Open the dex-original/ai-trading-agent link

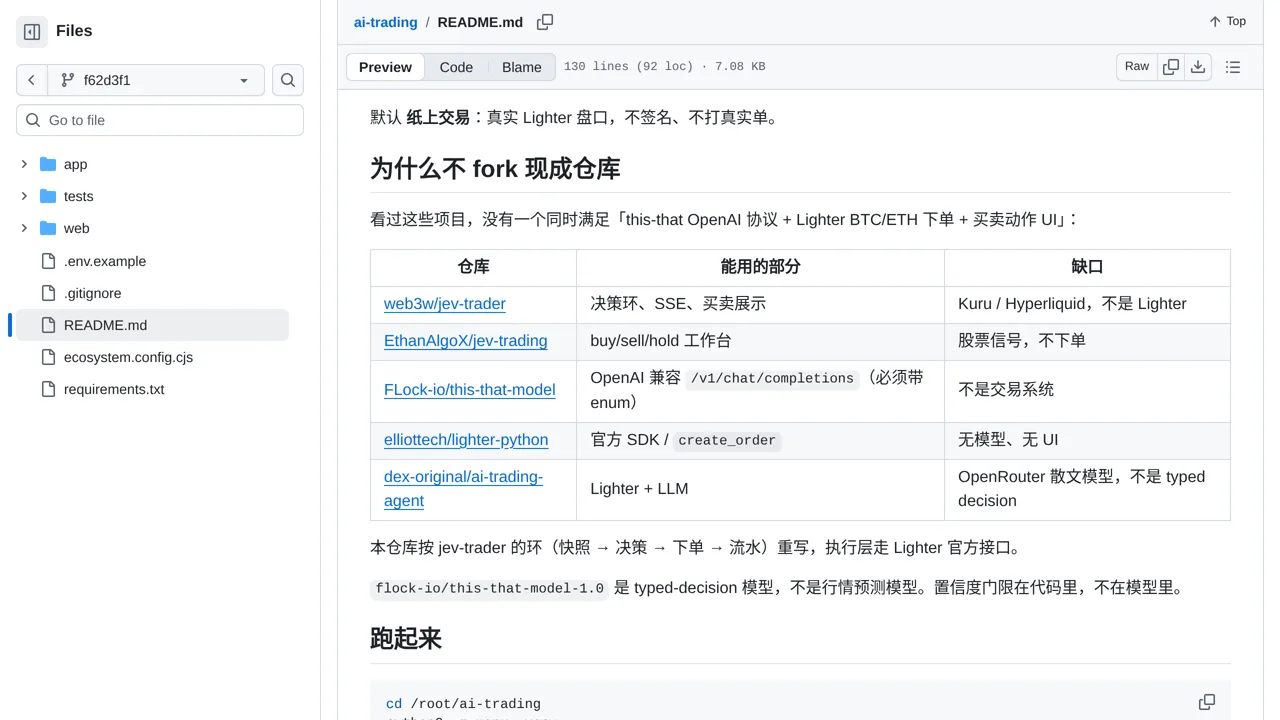point(463,489)
